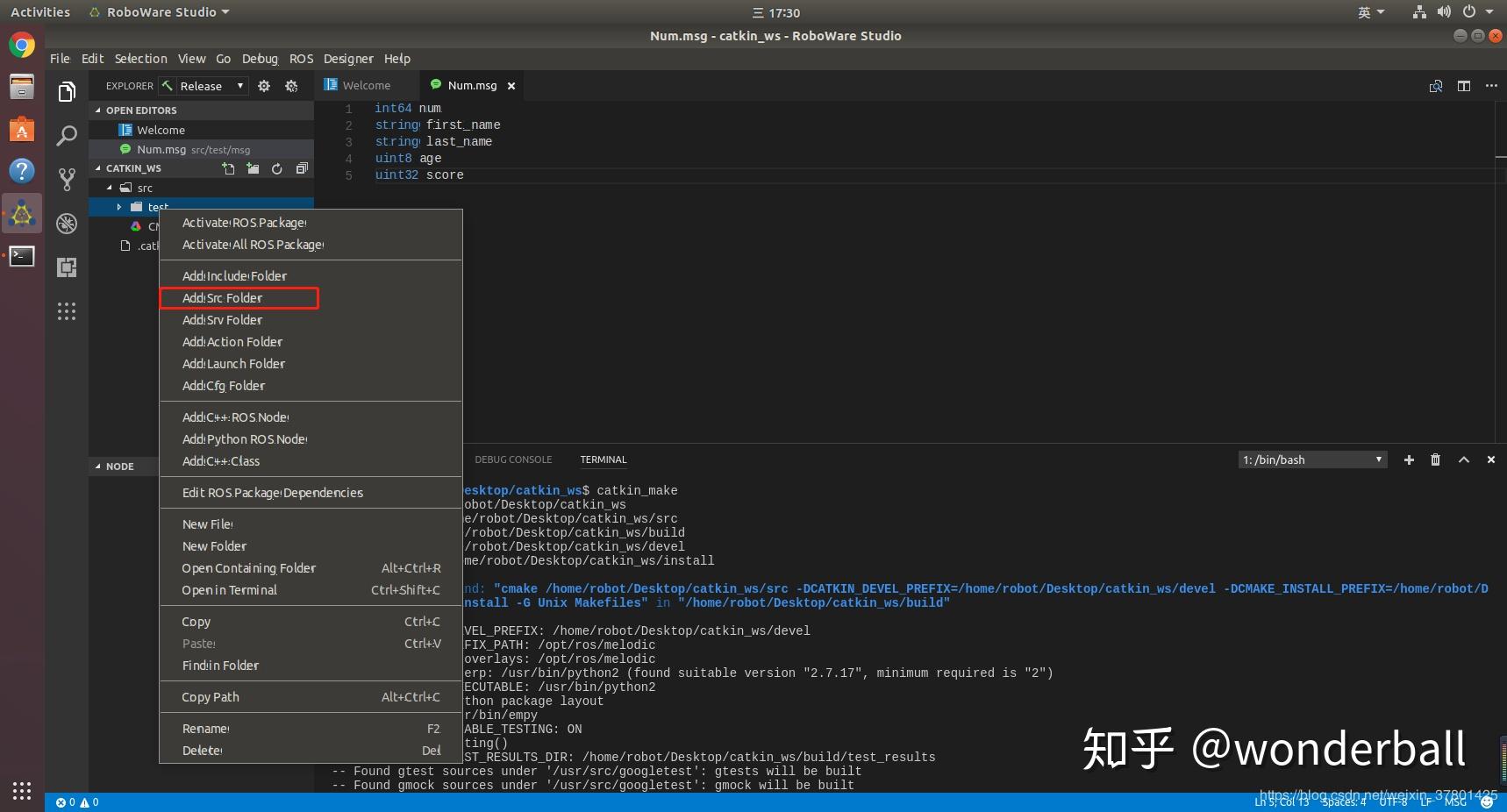This screenshot has height=812, width=1507.
Task: Collapse the src folder in the tree
Action: click(110, 188)
